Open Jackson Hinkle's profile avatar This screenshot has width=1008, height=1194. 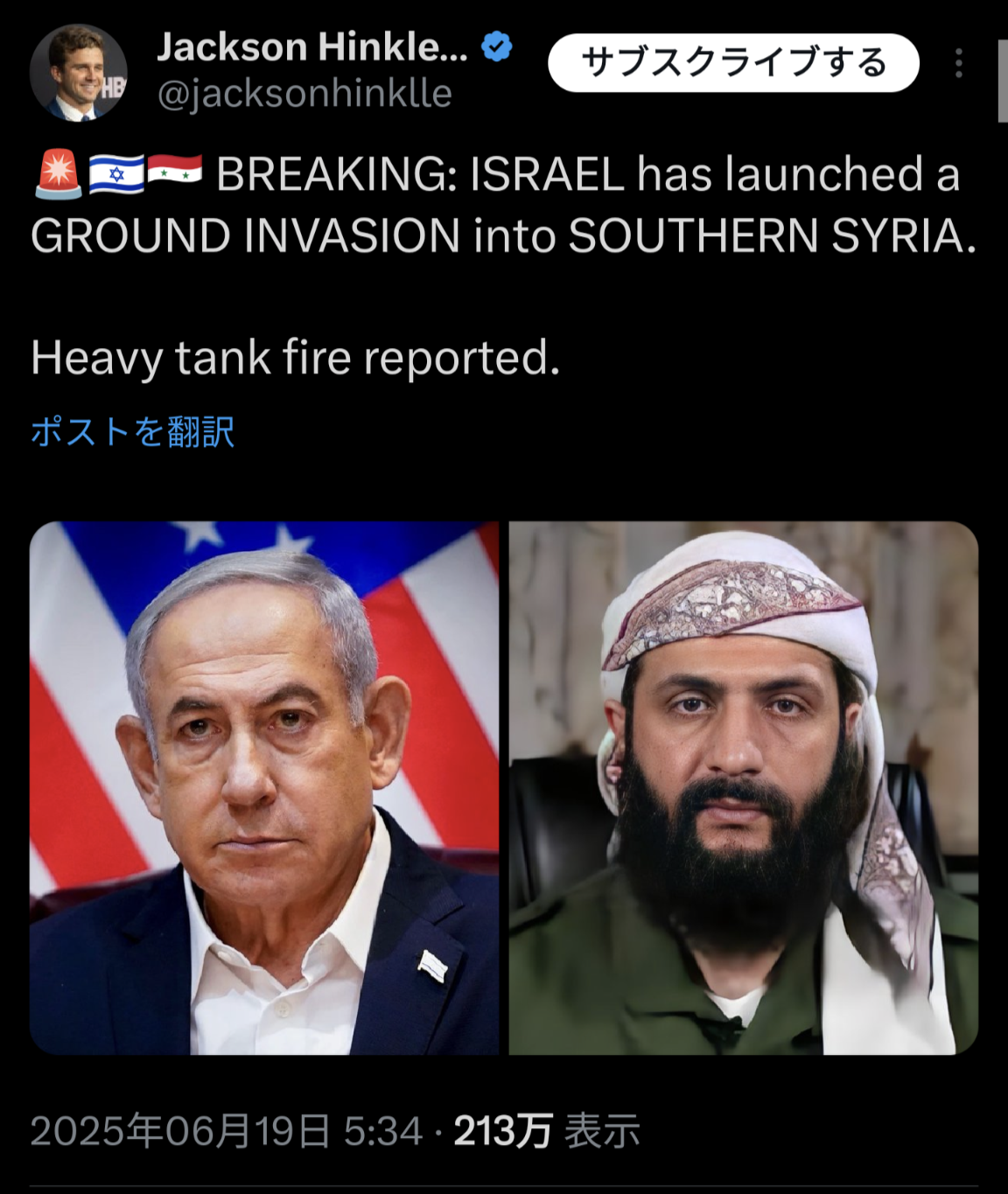point(79,73)
